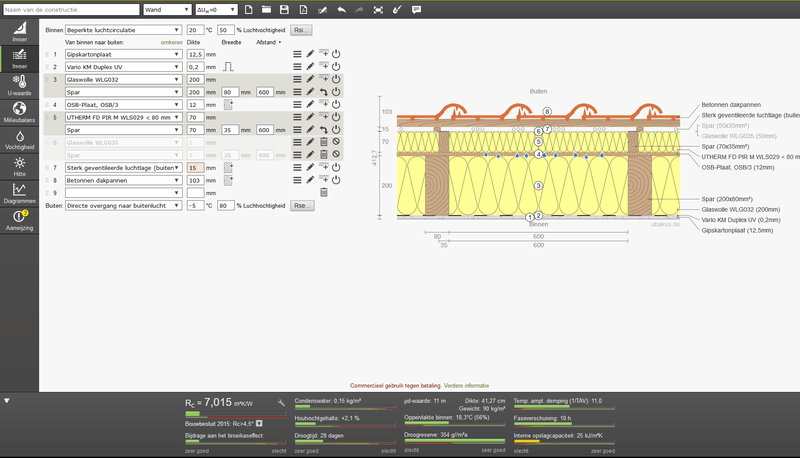Click the Verdere informatie link
Image resolution: width=800 pixels, height=458 pixels.
point(469,385)
